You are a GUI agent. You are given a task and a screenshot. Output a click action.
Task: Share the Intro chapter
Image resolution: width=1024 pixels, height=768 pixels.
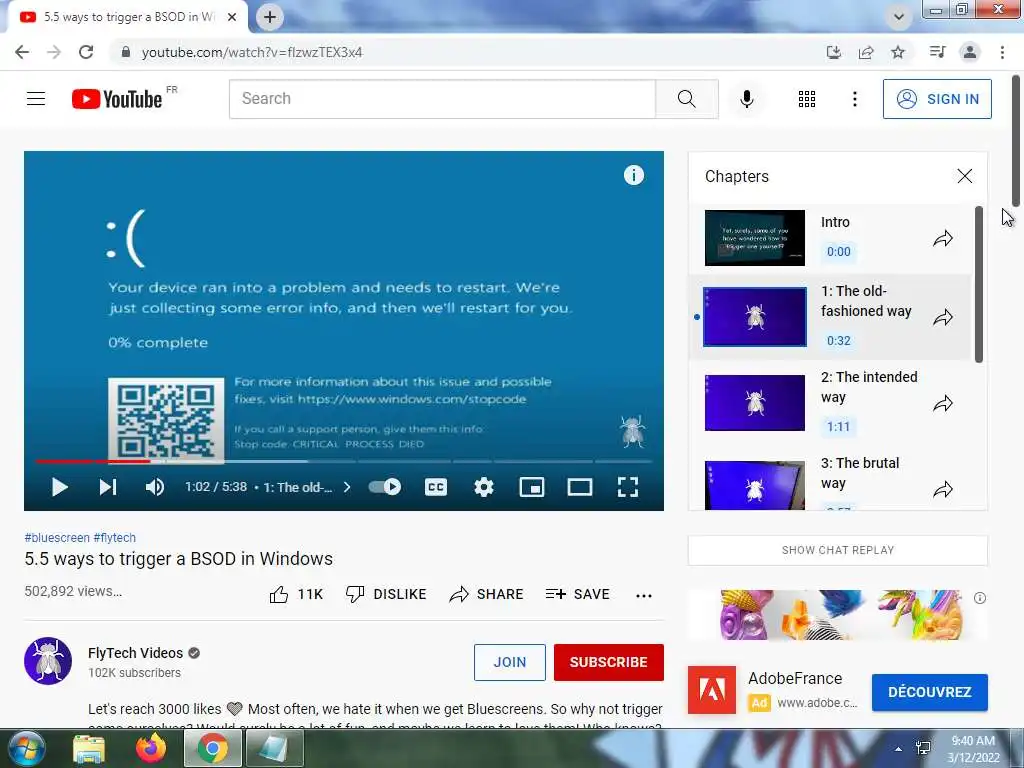point(943,238)
